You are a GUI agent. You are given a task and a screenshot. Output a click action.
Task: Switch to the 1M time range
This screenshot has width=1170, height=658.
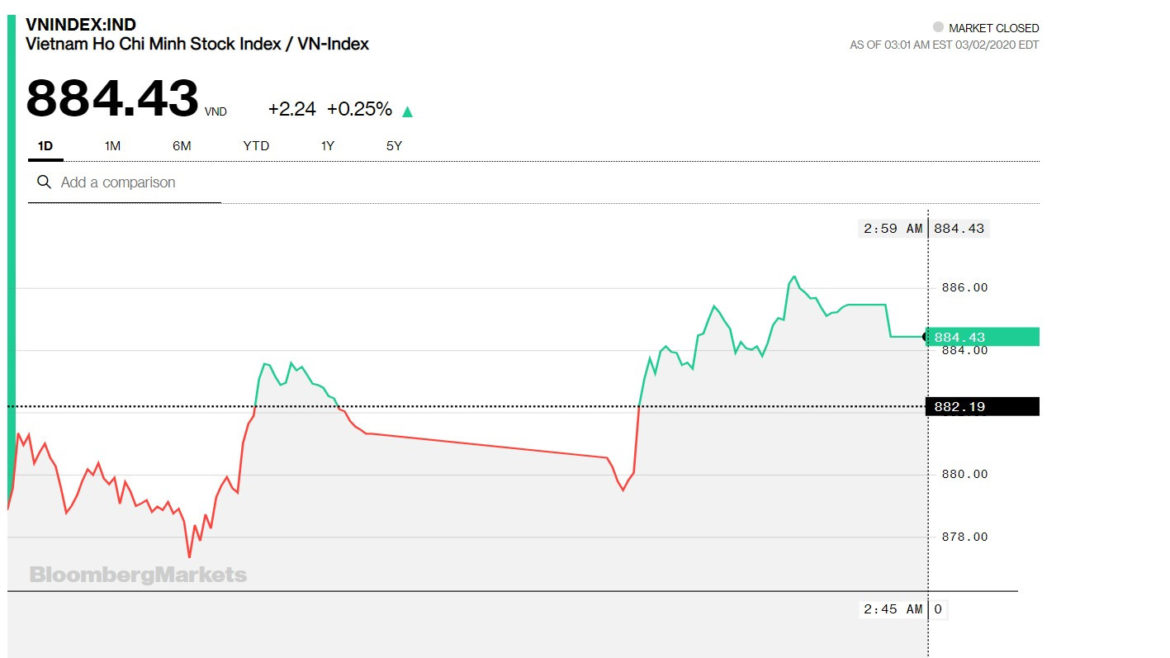tap(112, 146)
